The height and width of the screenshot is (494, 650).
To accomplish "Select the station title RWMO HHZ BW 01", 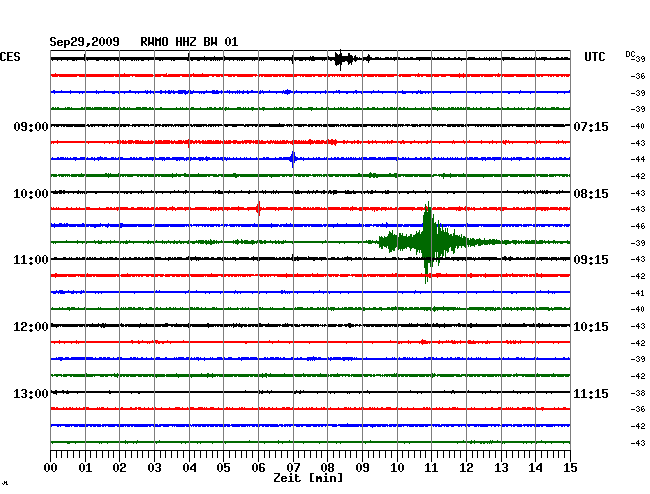I will coord(189,42).
